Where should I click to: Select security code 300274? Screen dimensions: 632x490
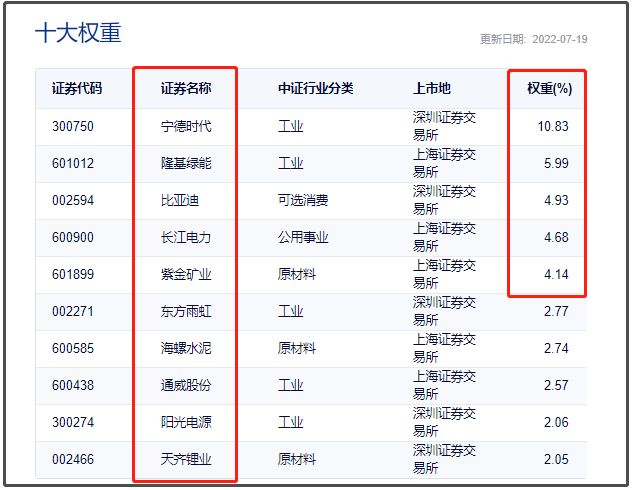coord(73,422)
